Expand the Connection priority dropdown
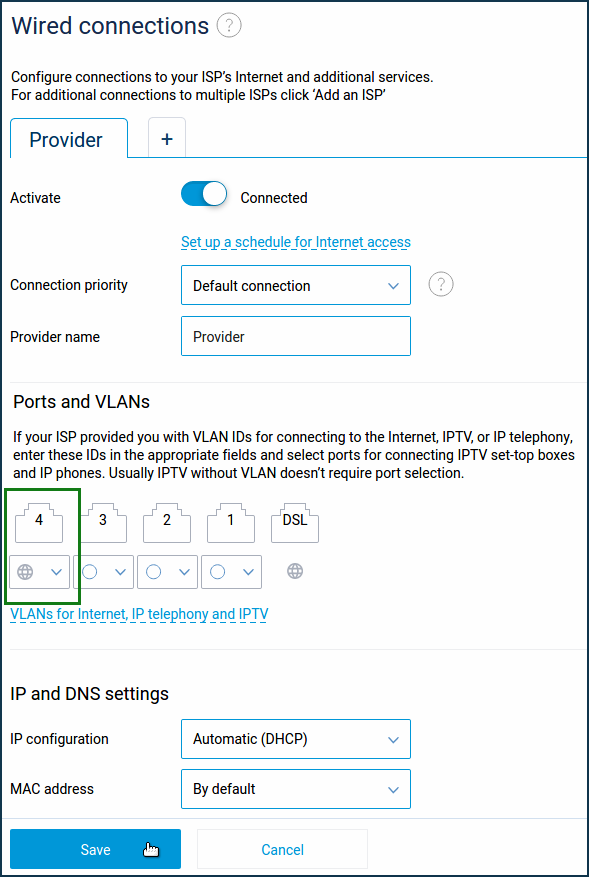Screen dimensions: 589x877 (x=296, y=285)
